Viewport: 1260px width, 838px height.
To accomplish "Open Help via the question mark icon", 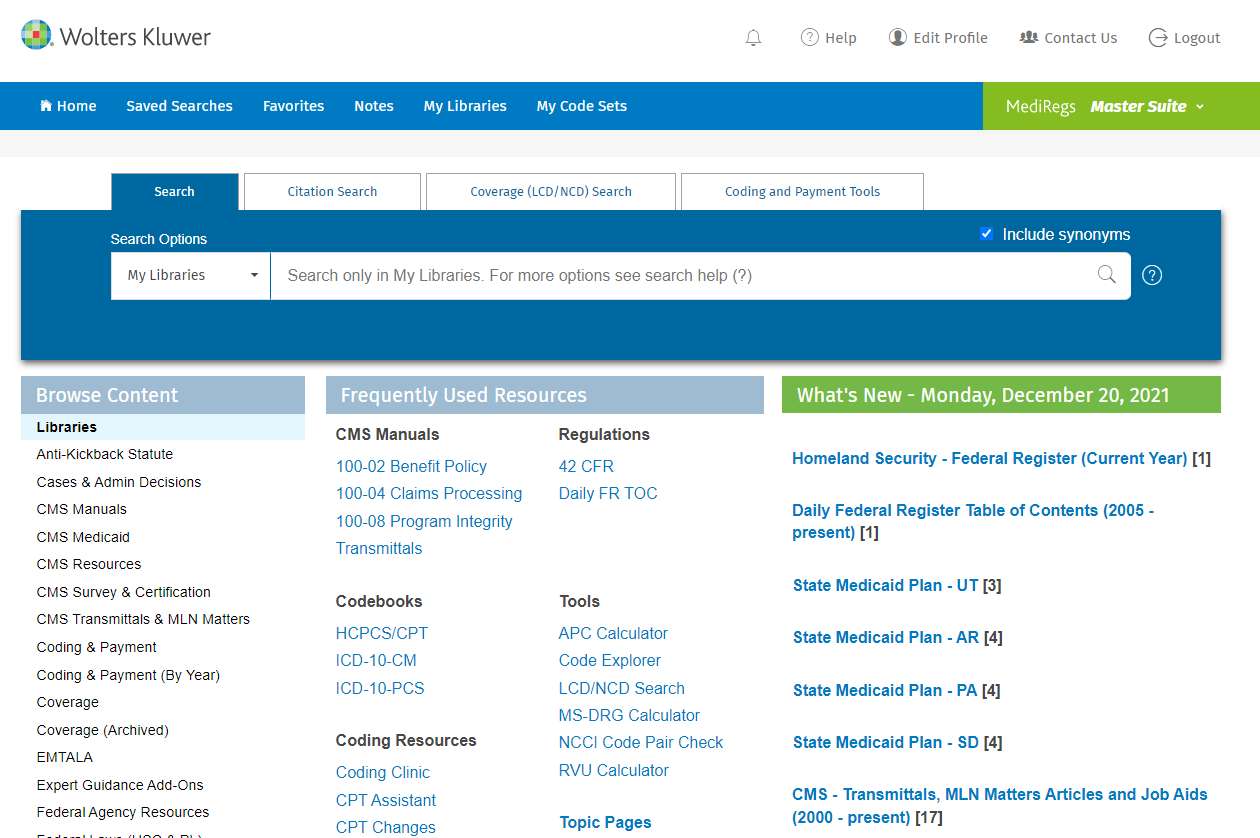I will [810, 38].
